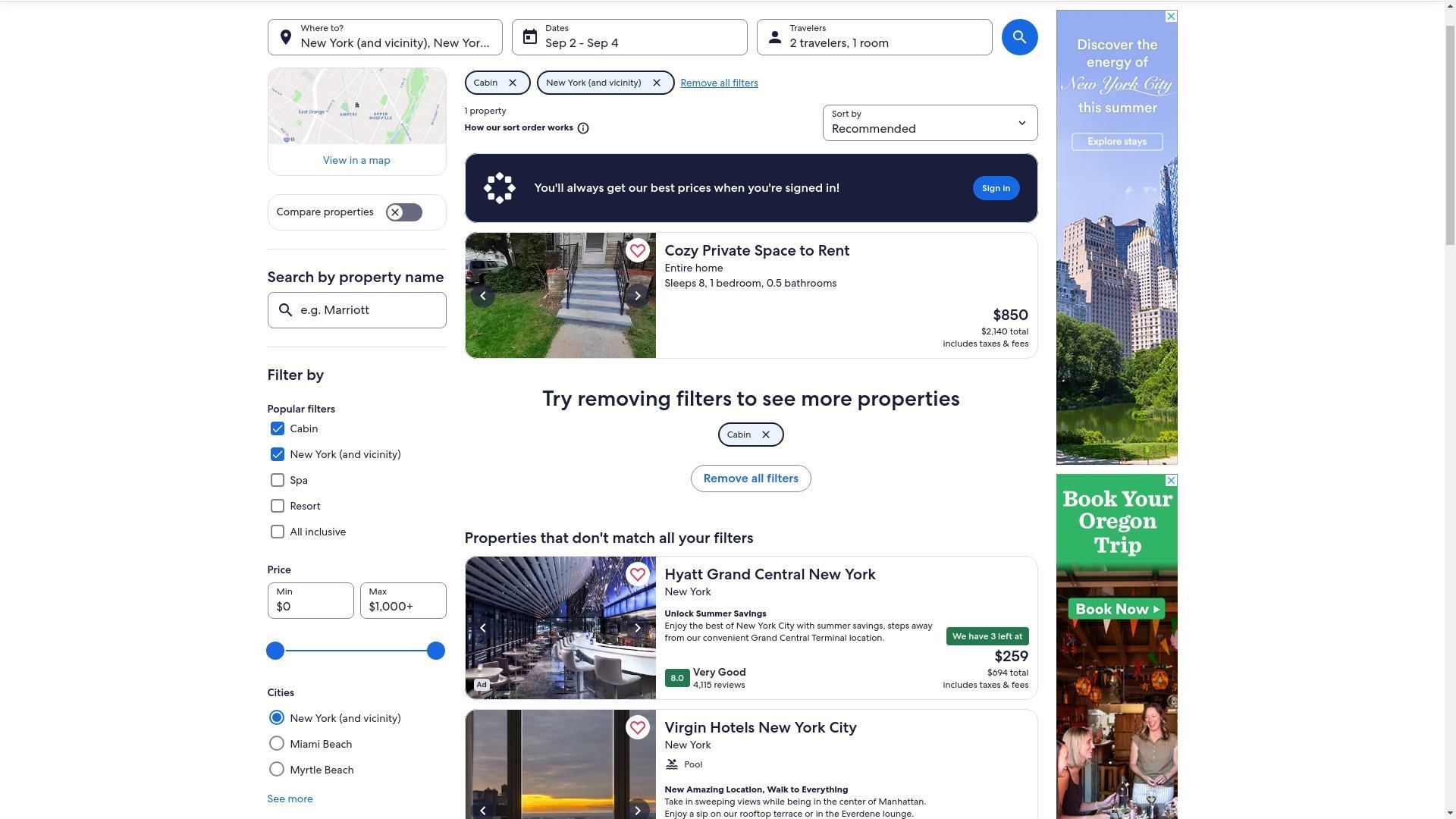Open the Sort by Recommended dropdown
Image resolution: width=1456 pixels, height=819 pixels.
point(930,123)
